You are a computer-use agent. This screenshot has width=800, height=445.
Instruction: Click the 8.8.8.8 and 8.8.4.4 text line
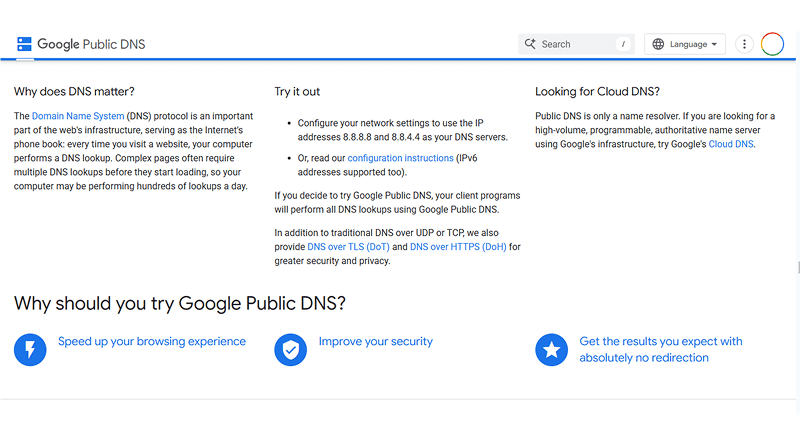[x=403, y=137]
